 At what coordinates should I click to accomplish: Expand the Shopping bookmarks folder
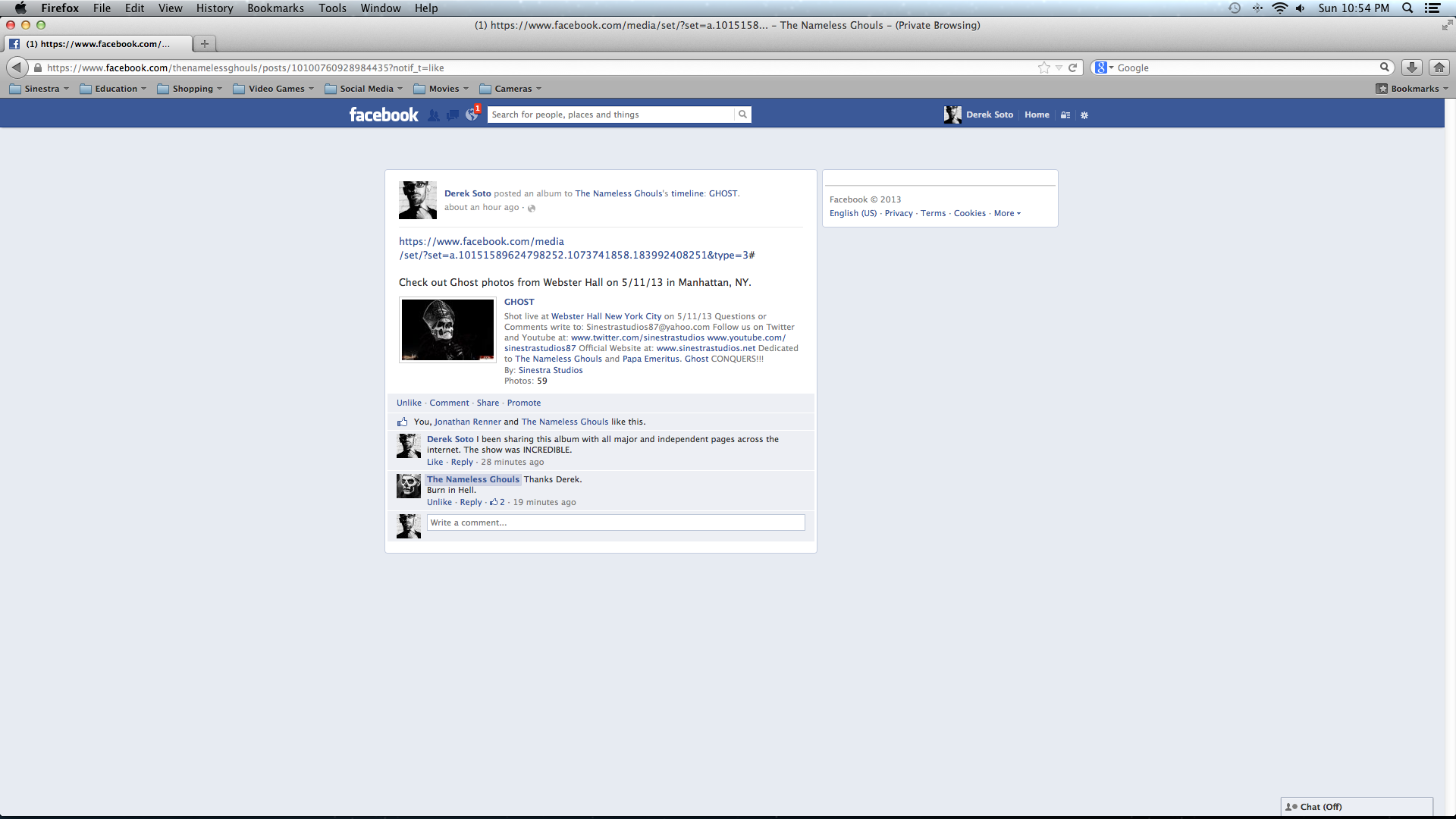190,89
